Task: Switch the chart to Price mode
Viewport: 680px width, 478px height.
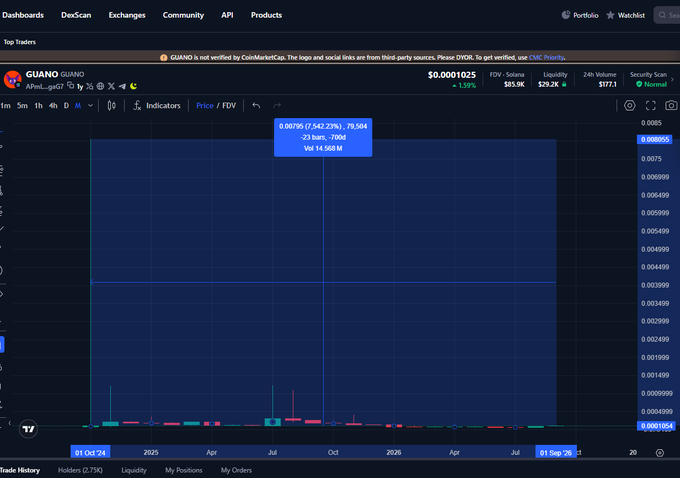Action: pos(205,105)
